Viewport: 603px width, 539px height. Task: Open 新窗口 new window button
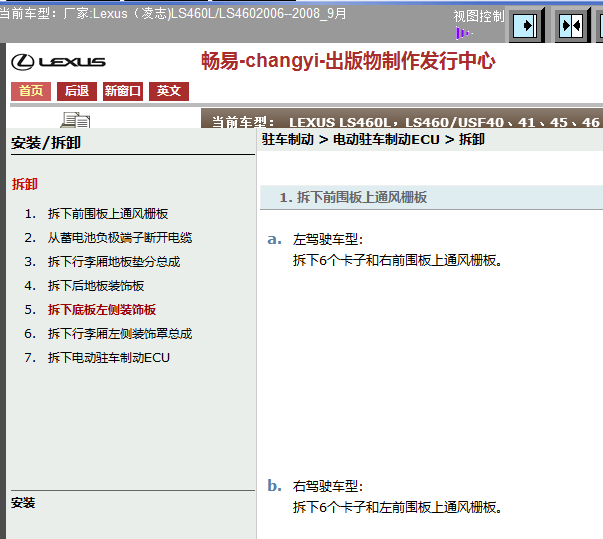click(x=123, y=91)
